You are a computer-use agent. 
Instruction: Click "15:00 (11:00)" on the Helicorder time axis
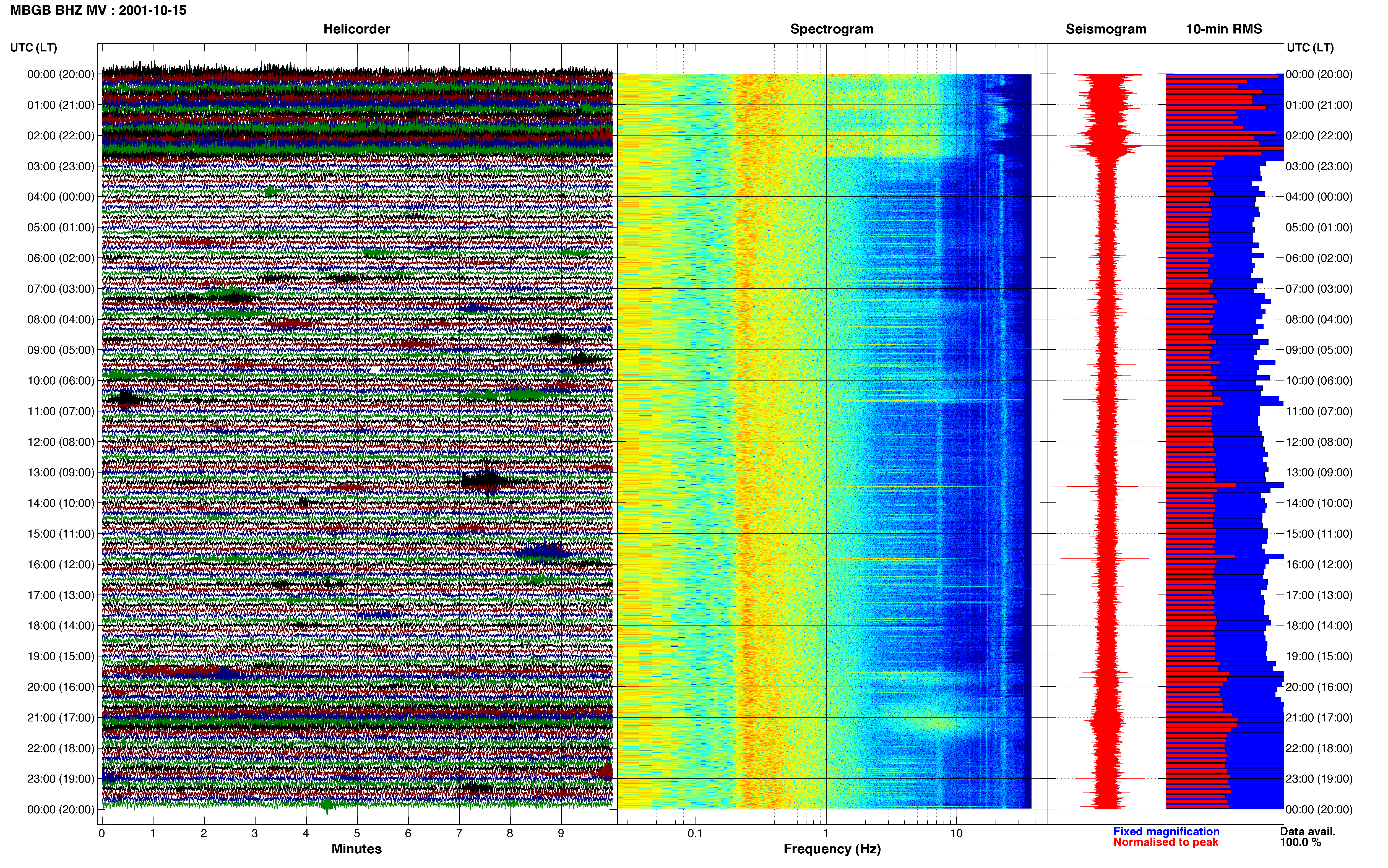(60, 534)
